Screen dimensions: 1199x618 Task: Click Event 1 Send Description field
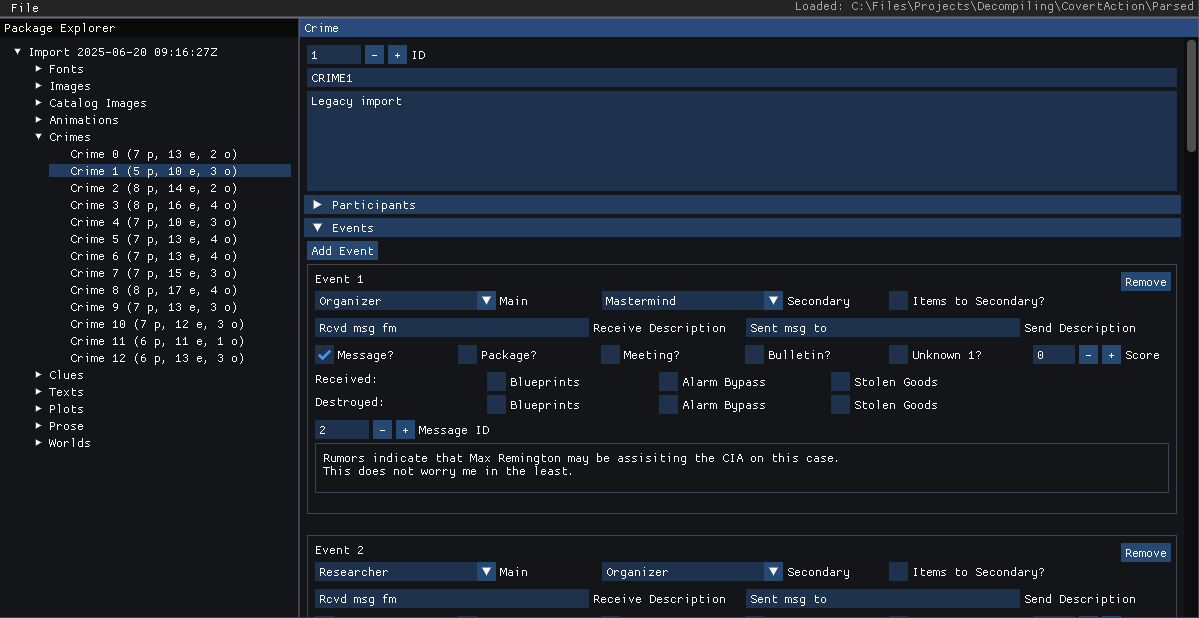[x=883, y=328]
